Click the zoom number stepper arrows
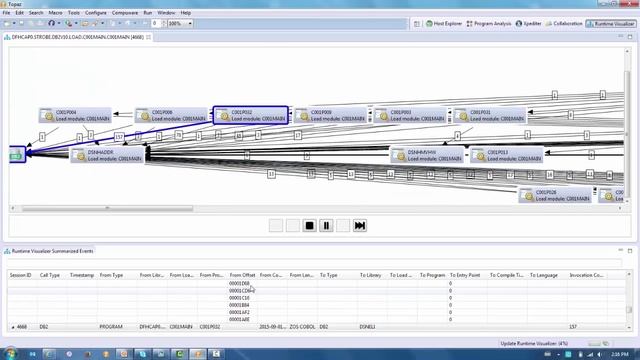The width and height of the screenshot is (640, 360). [x=164, y=24]
